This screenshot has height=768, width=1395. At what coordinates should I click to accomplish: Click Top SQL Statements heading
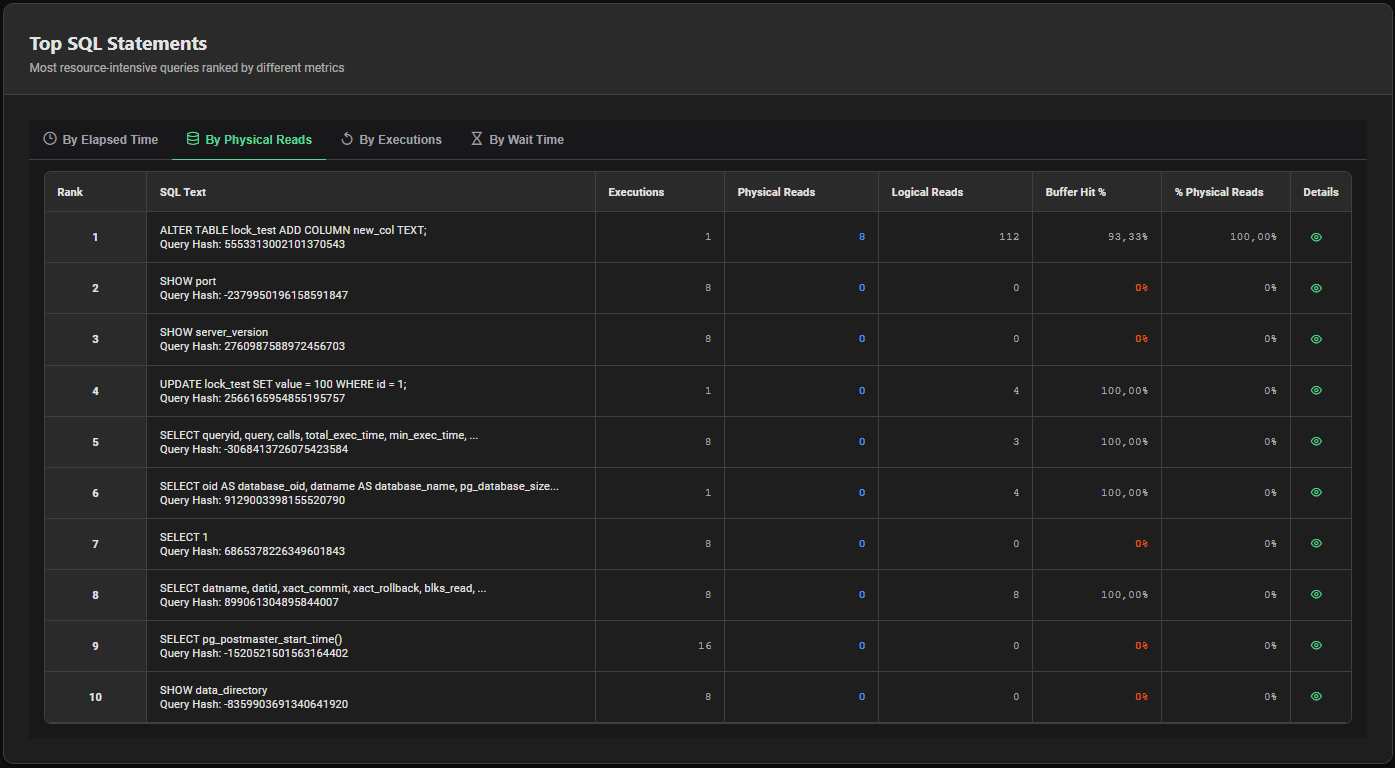(118, 44)
